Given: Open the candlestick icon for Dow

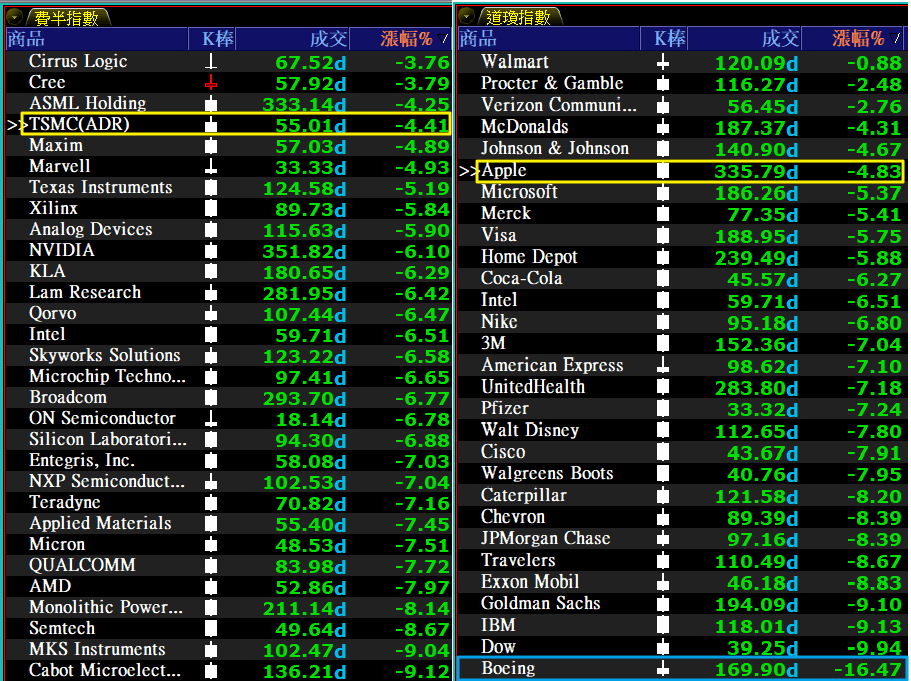Looking at the screenshot, I should pos(662,647).
